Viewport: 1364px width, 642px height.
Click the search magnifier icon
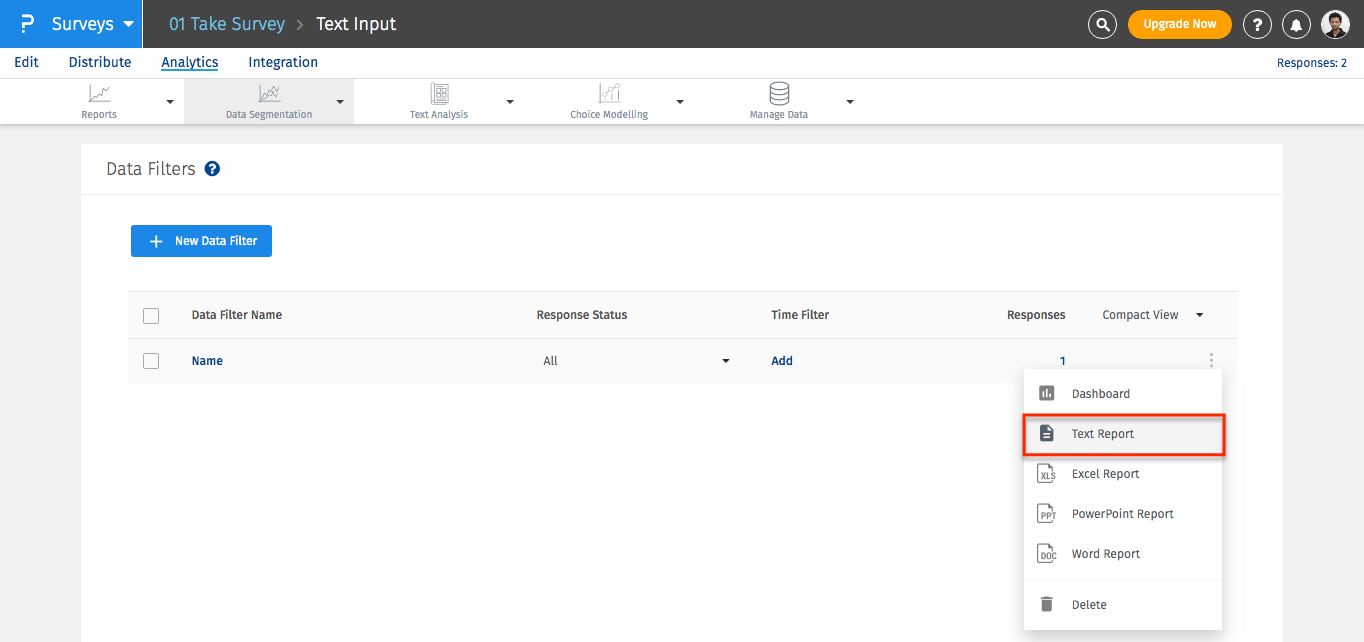[x=1102, y=24]
